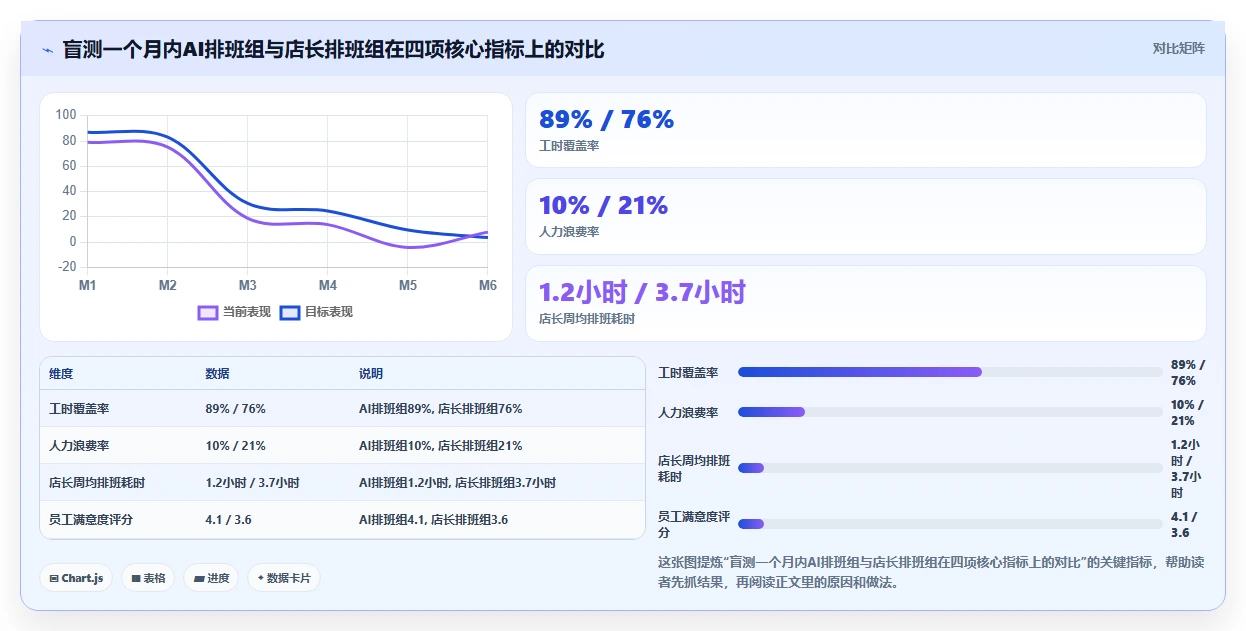The image size is (1246, 631).
Task: Click the 数据 column header
Action: (x=218, y=374)
